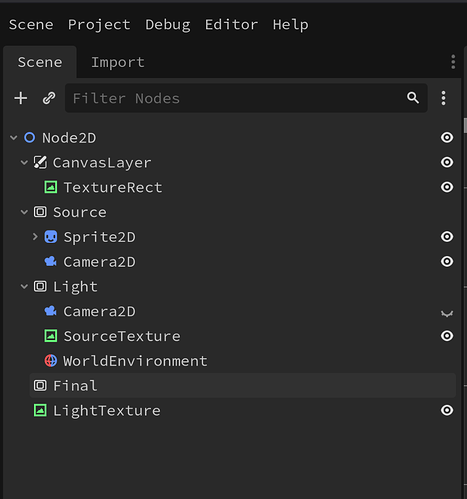Switch to the Import tab
This screenshot has width=467, height=499.
118,62
